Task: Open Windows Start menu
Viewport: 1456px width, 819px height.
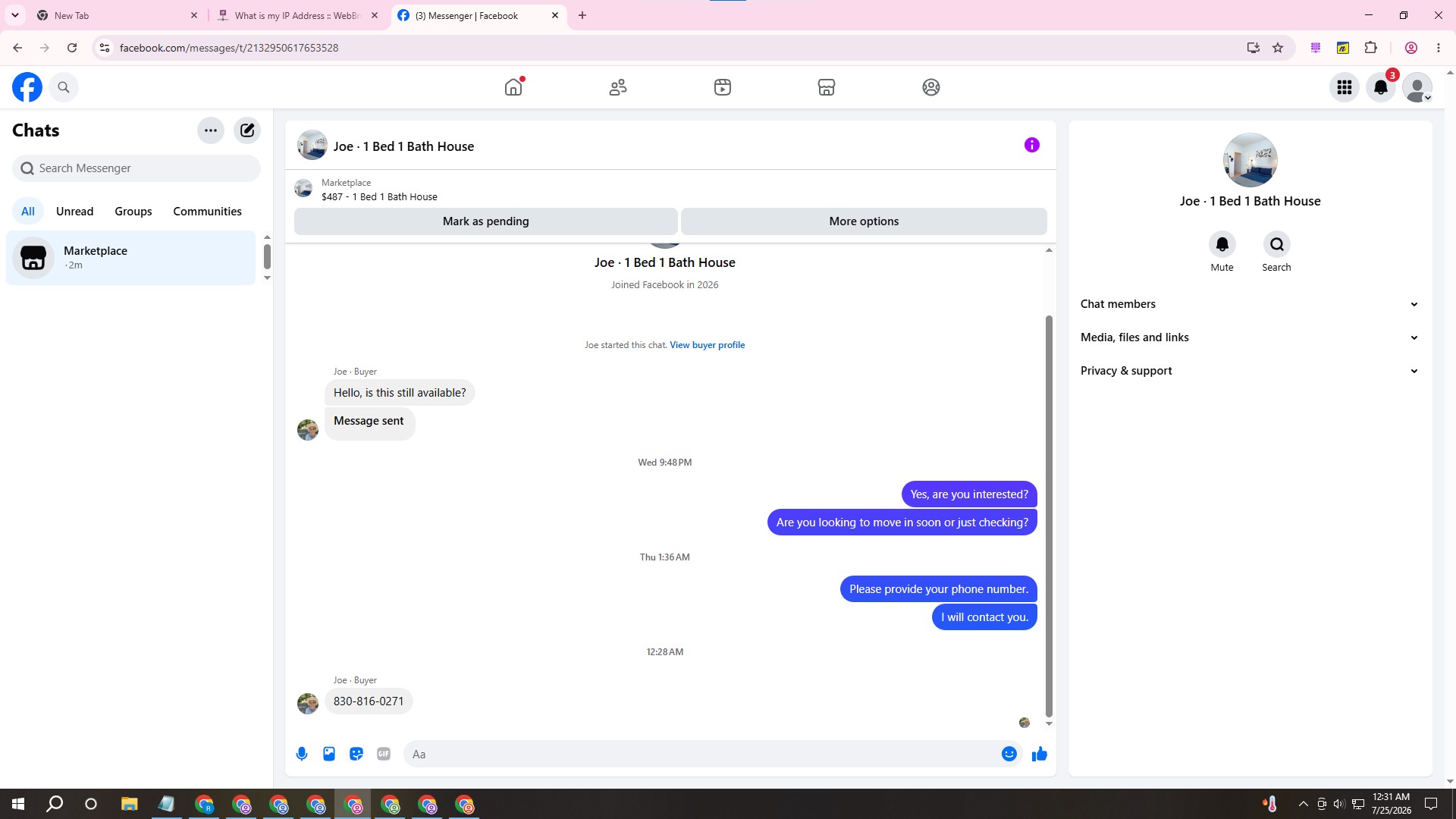Action: pyautogui.click(x=18, y=804)
